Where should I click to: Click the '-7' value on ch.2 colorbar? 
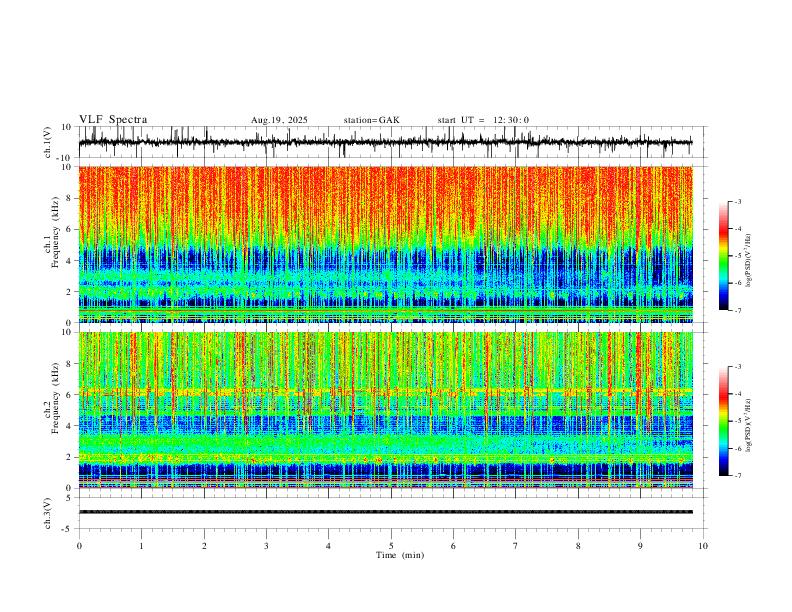click(x=737, y=475)
